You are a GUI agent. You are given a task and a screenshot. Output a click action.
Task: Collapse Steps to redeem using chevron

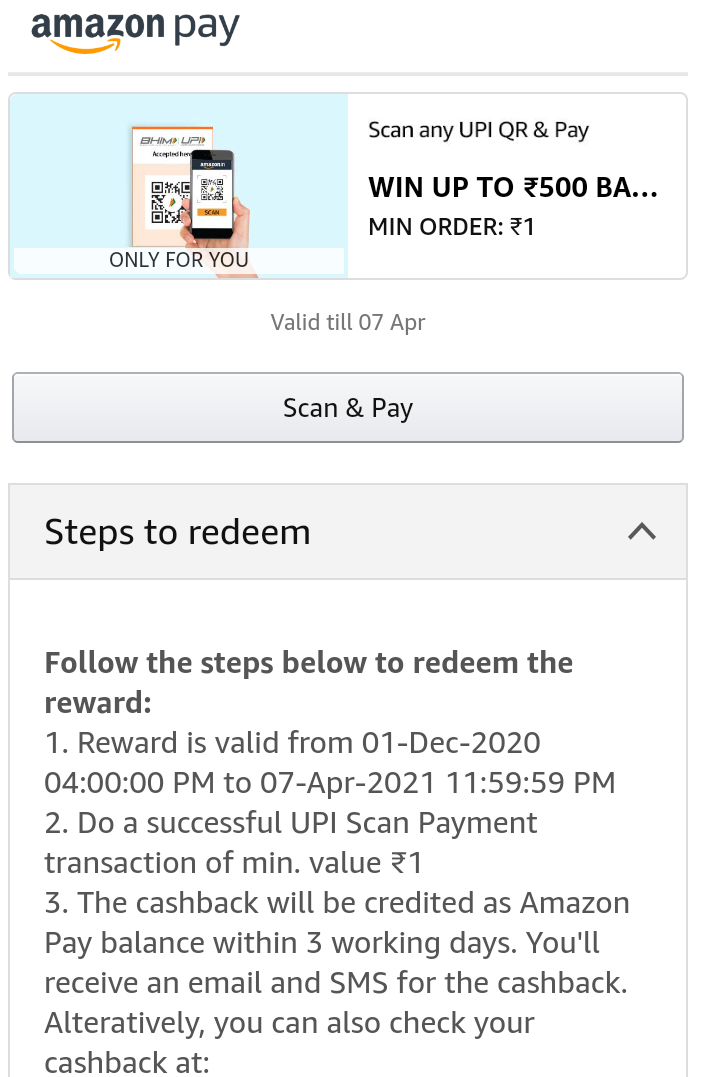(641, 532)
